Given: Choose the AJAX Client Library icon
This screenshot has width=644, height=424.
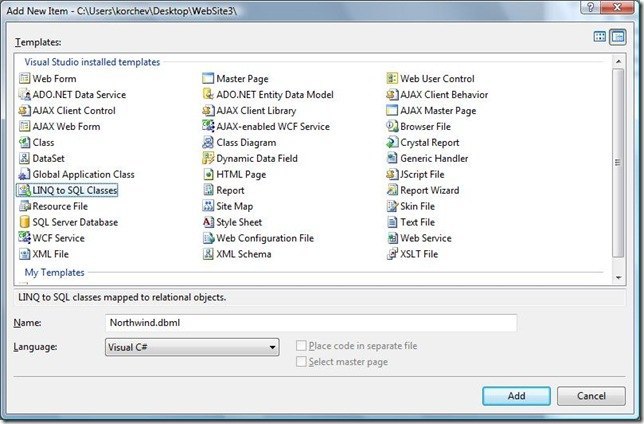Looking at the screenshot, I should pyautogui.click(x=208, y=110).
